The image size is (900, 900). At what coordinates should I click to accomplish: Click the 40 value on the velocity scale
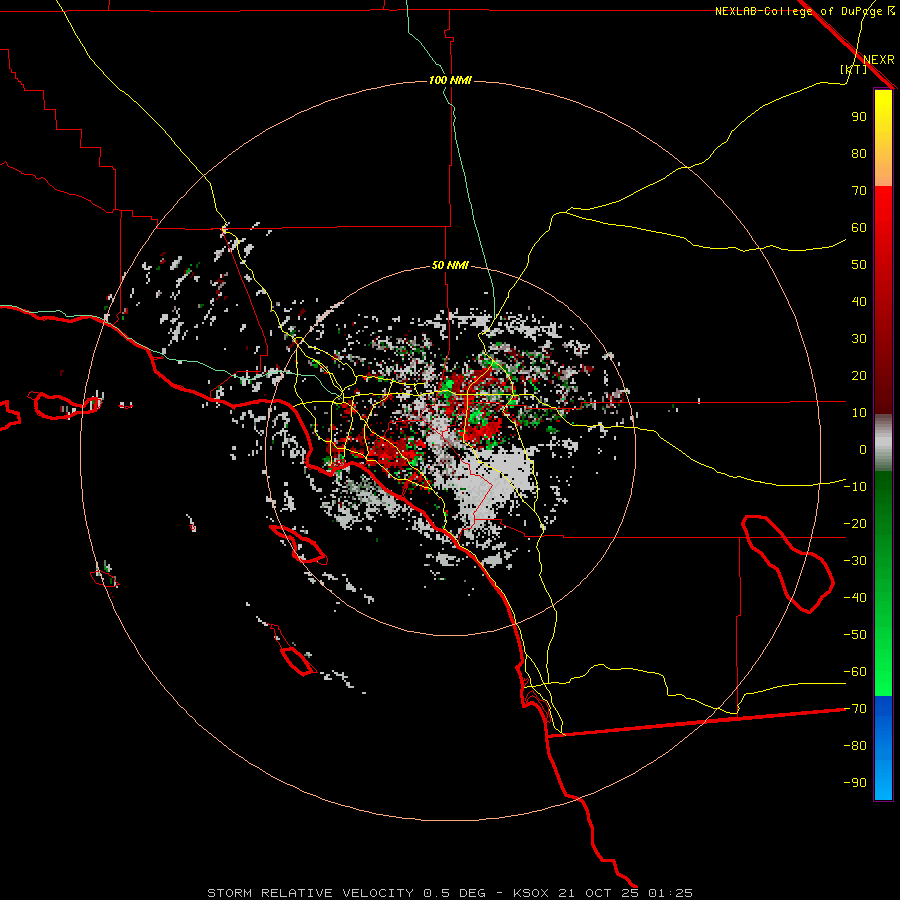point(859,302)
